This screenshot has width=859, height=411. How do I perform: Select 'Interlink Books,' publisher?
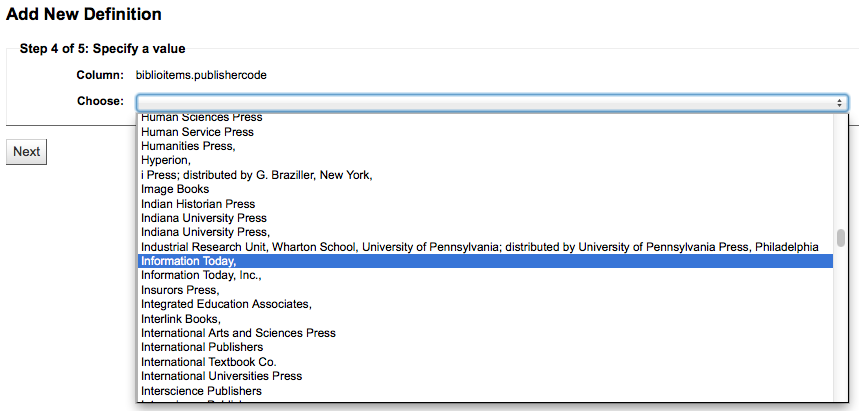(181, 319)
